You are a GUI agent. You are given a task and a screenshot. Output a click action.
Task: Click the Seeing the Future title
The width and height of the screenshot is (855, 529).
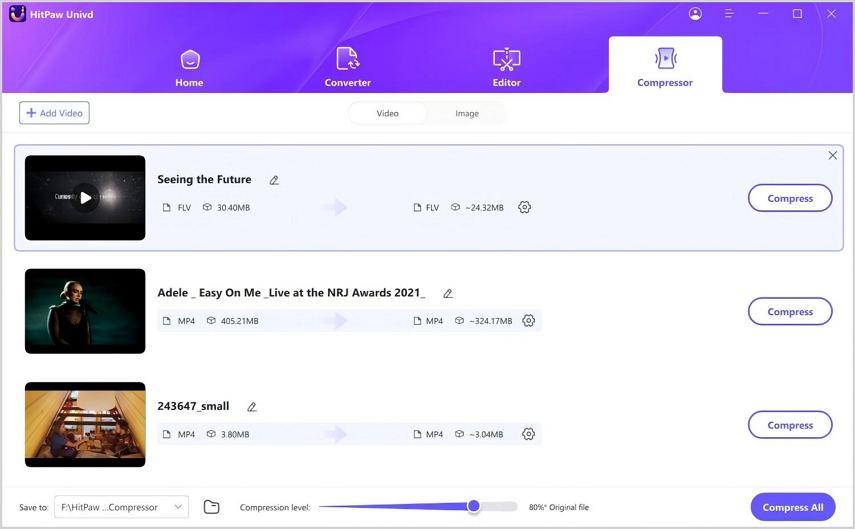point(204,179)
